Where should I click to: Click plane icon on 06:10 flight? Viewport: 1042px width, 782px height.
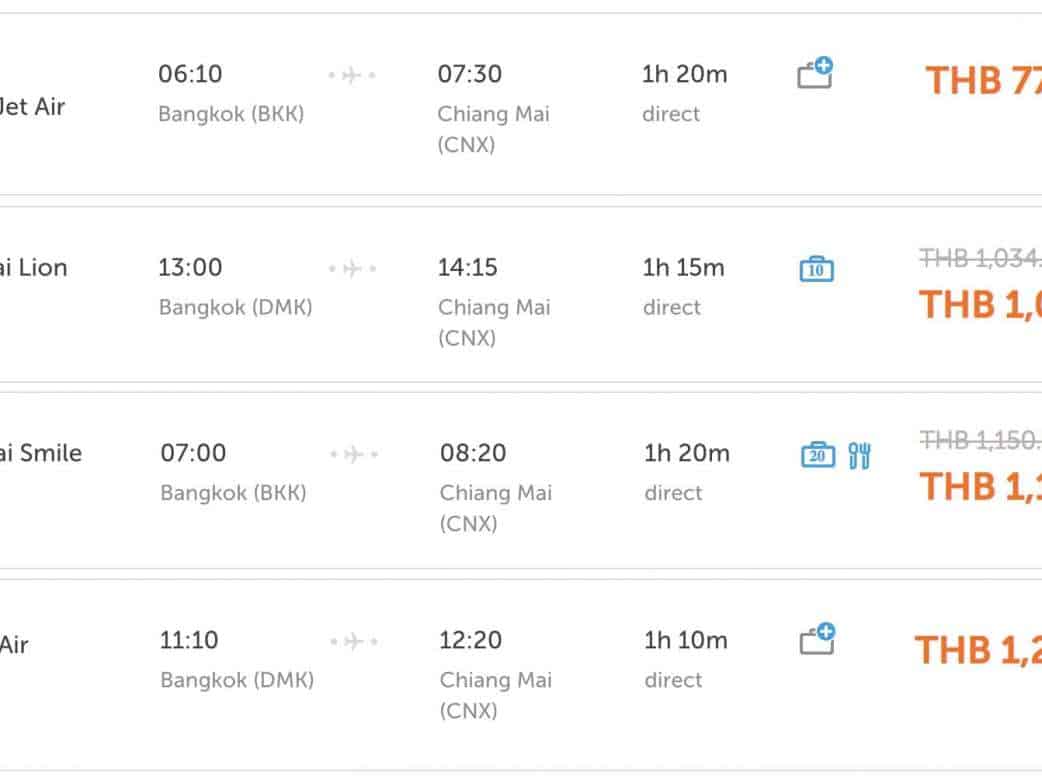[x=352, y=75]
